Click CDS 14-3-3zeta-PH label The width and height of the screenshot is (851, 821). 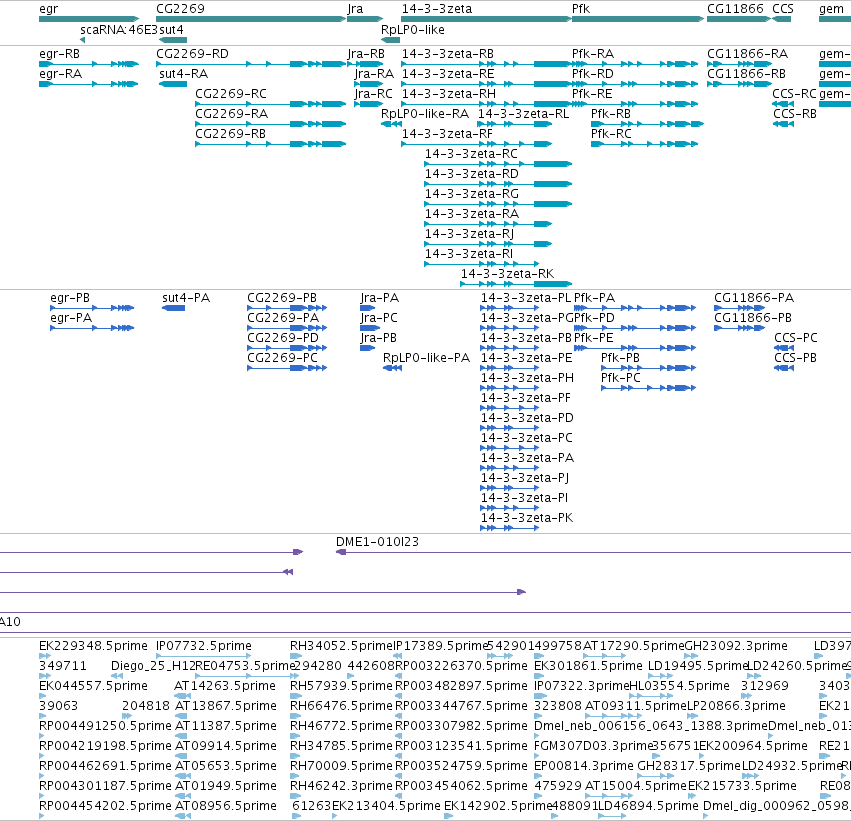(x=527, y=378)
